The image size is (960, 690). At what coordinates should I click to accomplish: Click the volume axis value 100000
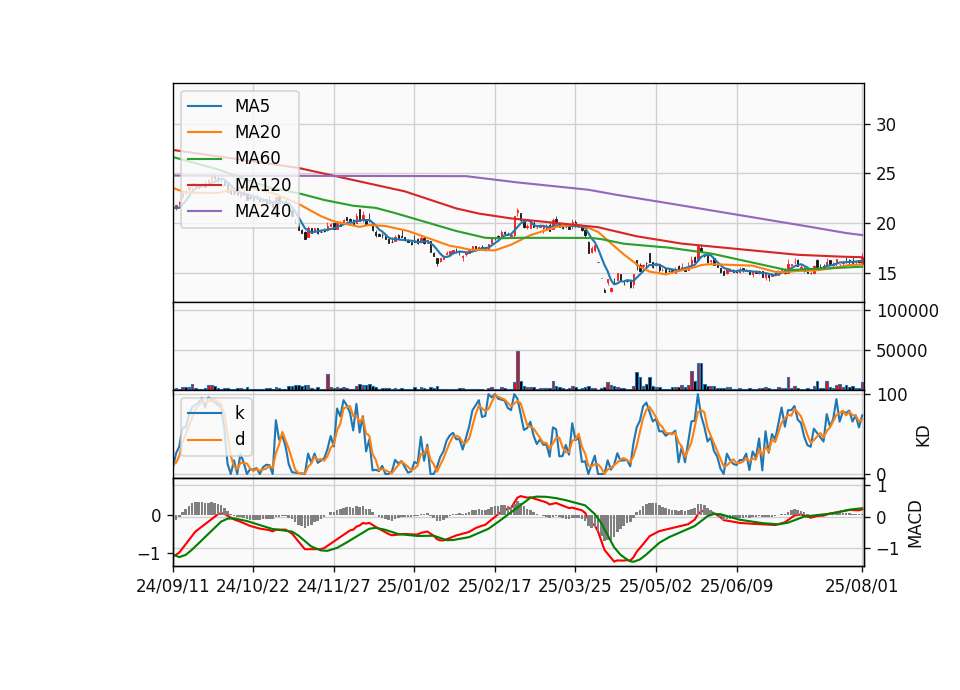coord(908,311)
